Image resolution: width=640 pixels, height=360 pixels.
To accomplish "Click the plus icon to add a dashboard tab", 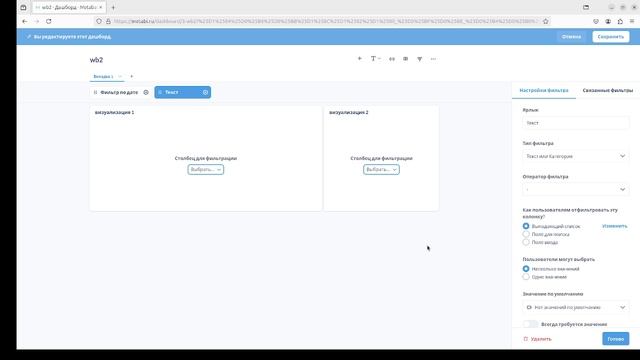I will pos(131,76).
